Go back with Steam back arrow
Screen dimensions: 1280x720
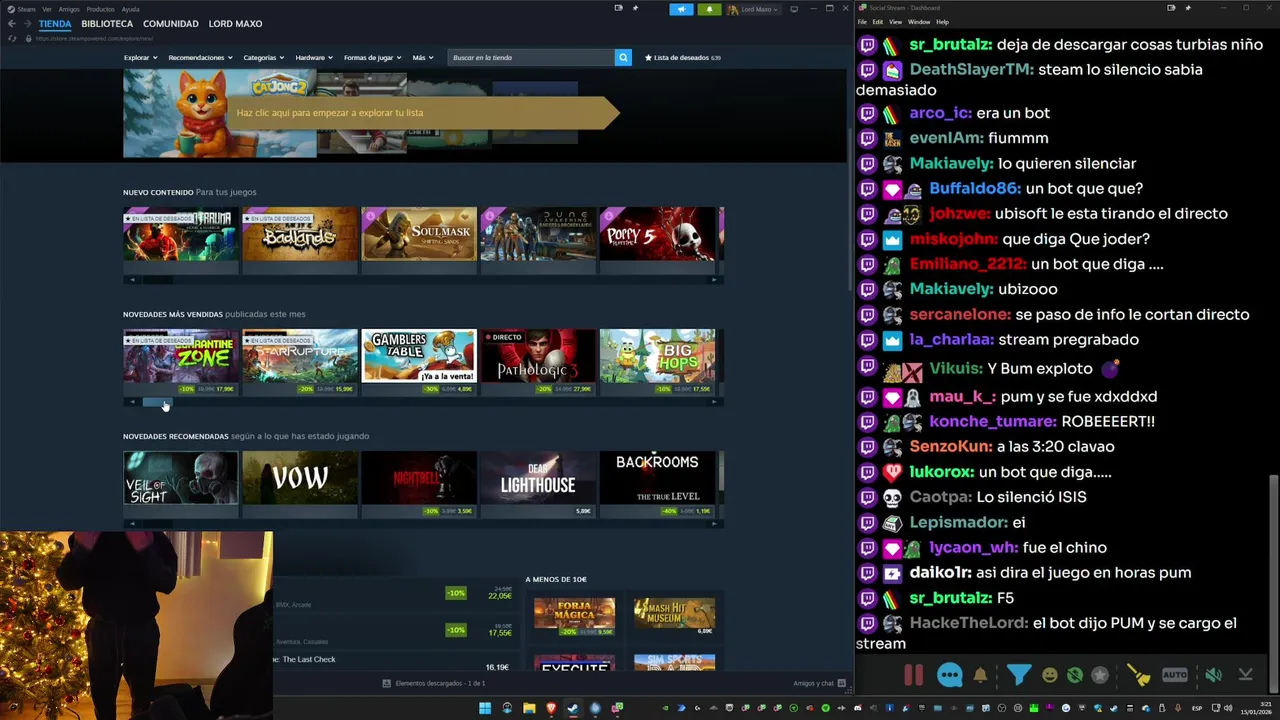click(x=12, y=24)
